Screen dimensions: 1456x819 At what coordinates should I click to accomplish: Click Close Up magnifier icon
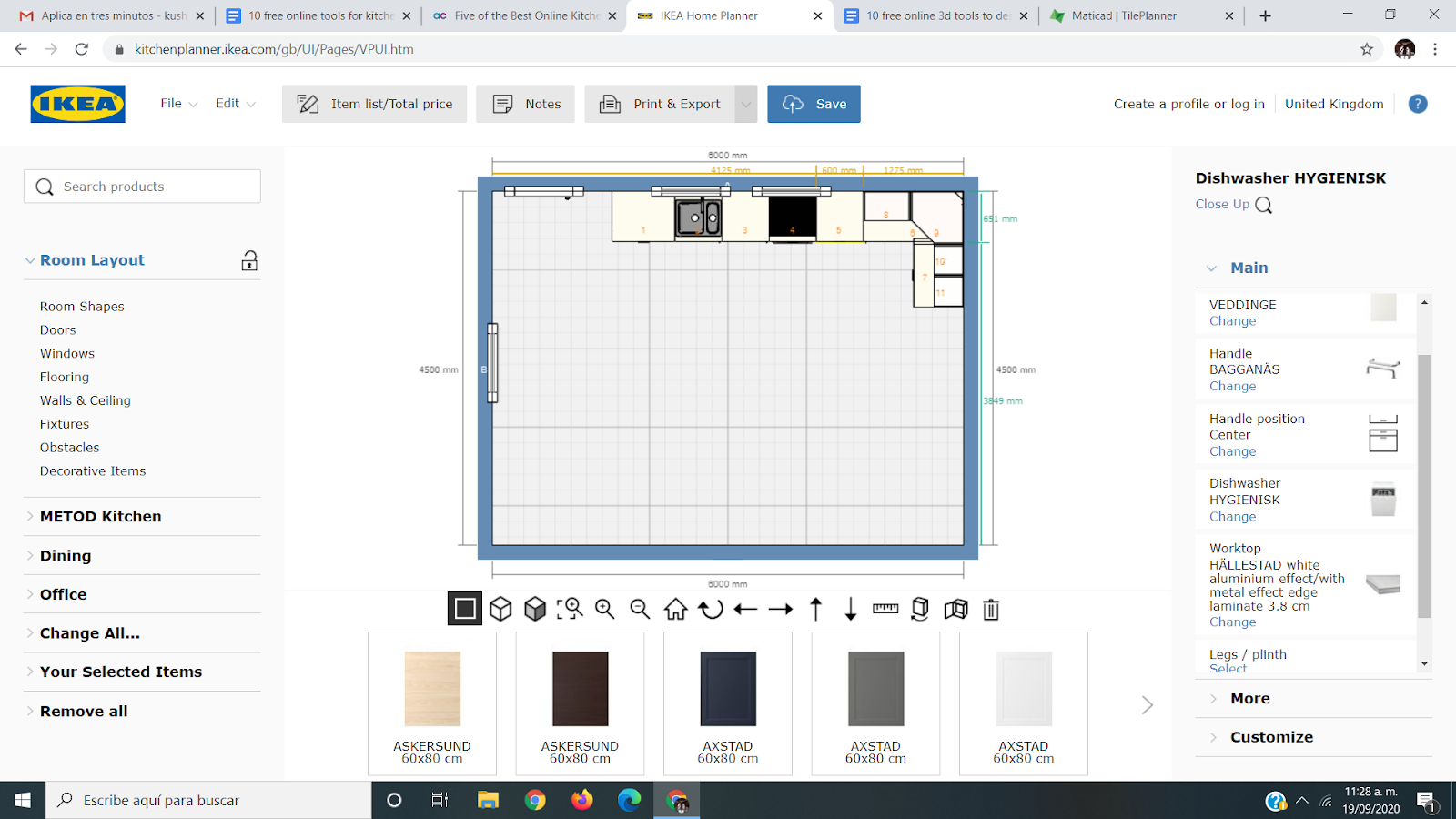[1264, 205]
